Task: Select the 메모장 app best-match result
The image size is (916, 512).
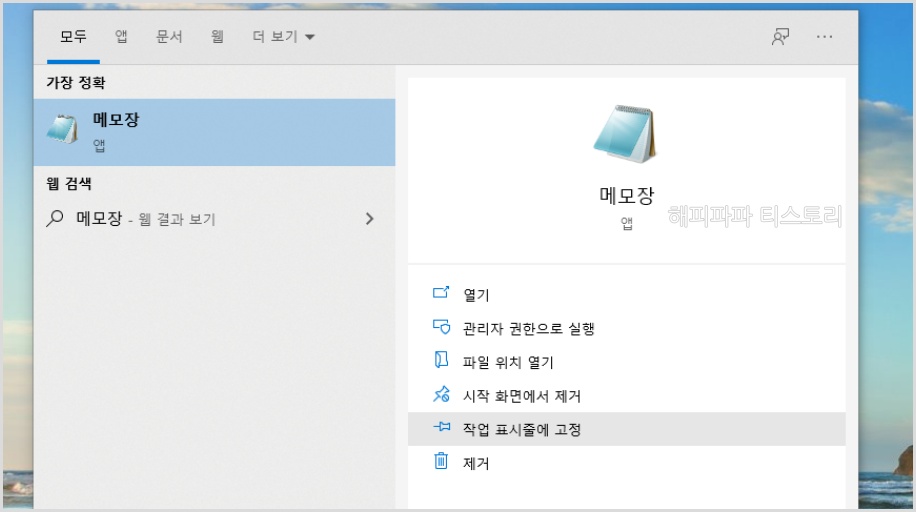Action: [x=214, y=132]
